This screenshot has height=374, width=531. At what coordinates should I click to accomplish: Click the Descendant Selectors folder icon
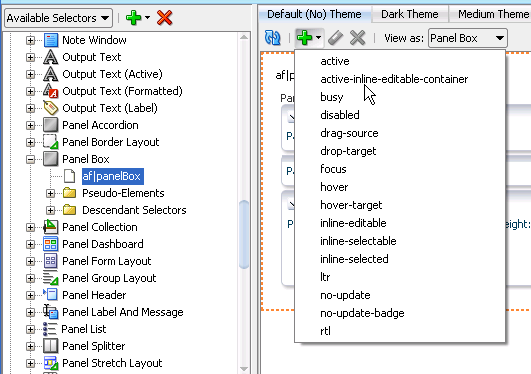(x=70, y=210)
